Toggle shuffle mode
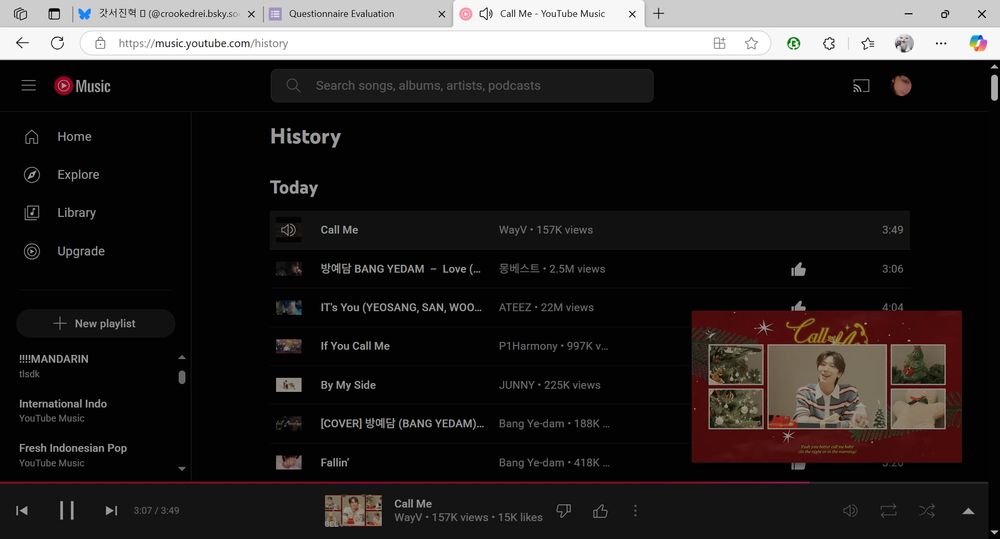 pos(927,510)
